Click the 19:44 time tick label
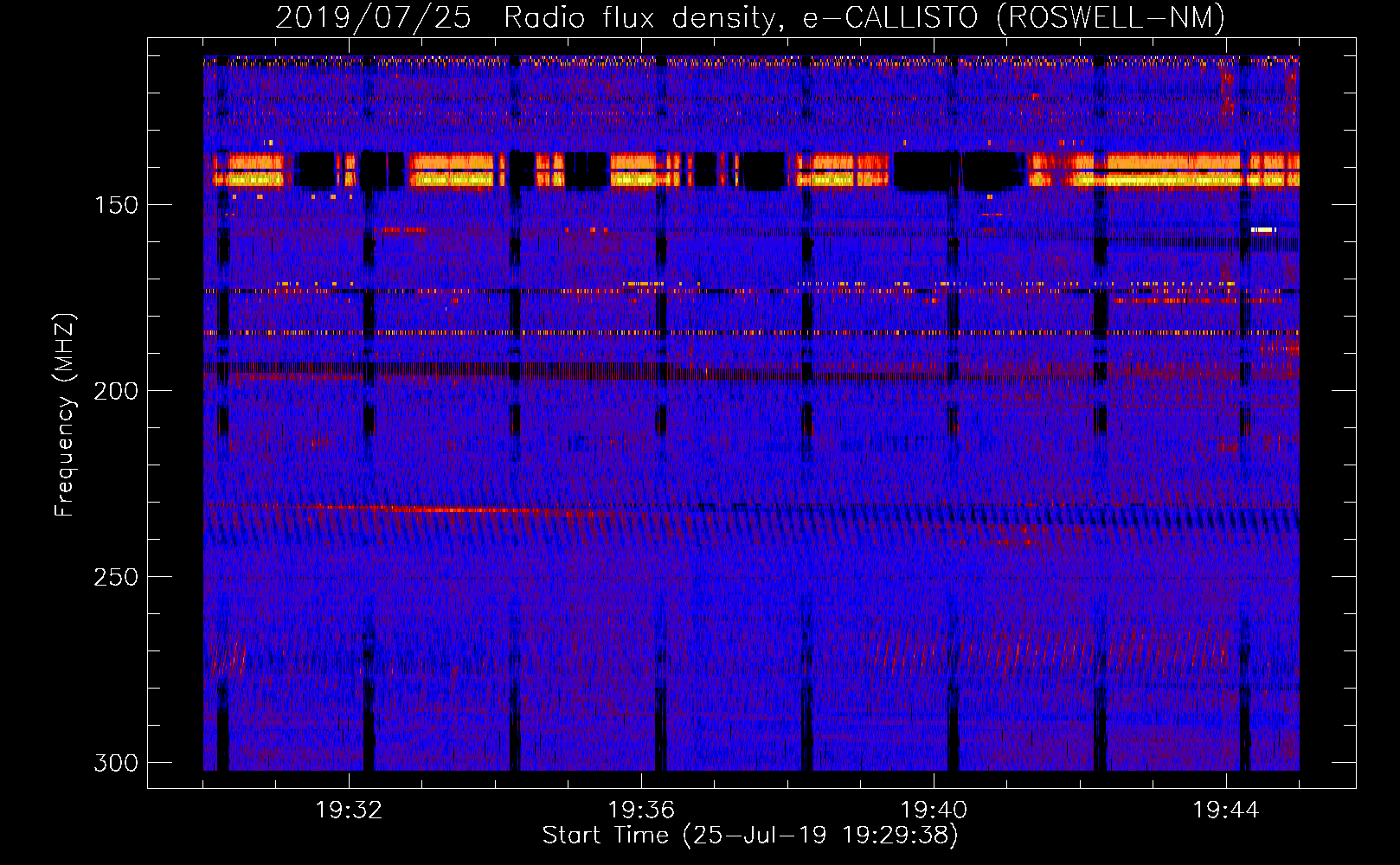Screen dimensions: 1400x865 (1226, 811)
